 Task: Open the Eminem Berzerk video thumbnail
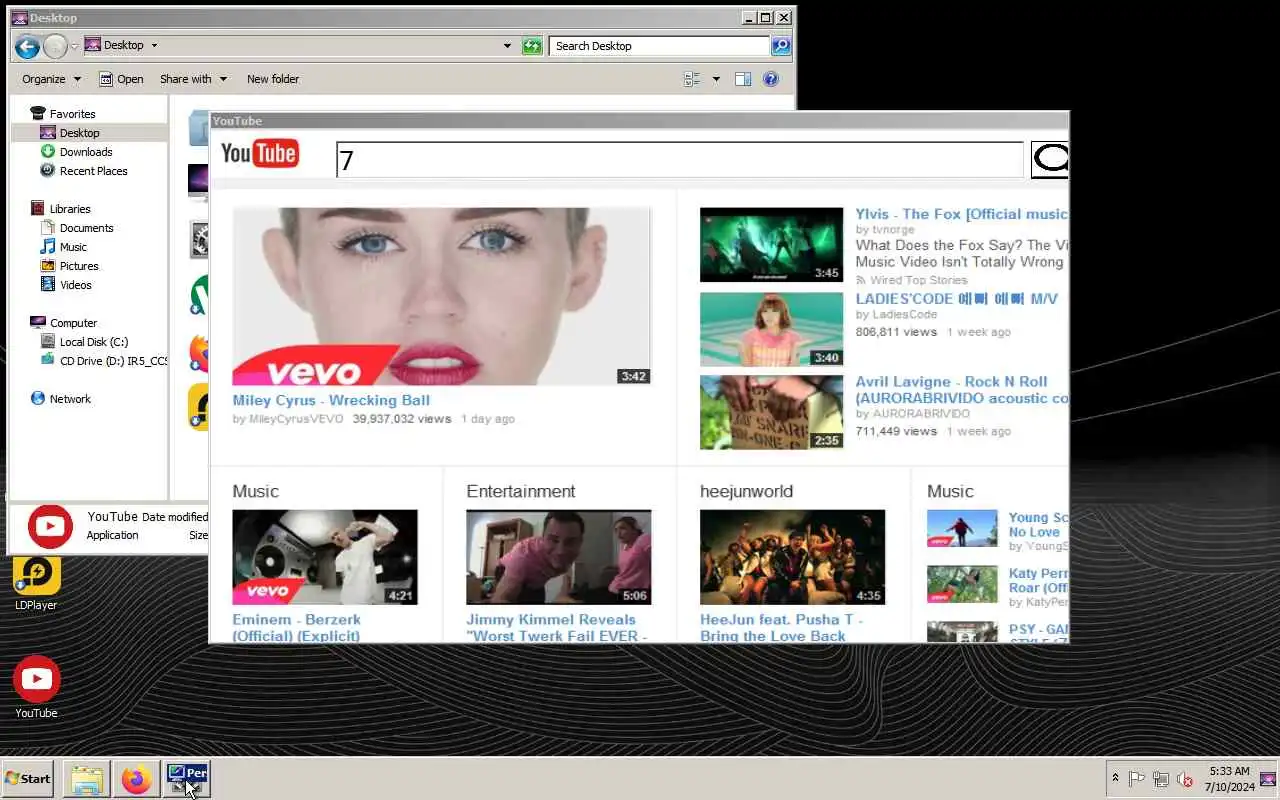(325, 557)
